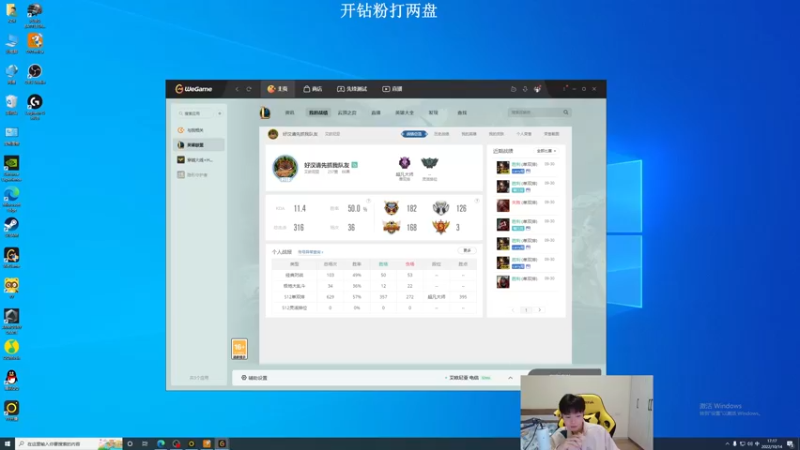Open the 我的战绩 sub-tab
The image size is (800, 450).
tap(318, 113)
